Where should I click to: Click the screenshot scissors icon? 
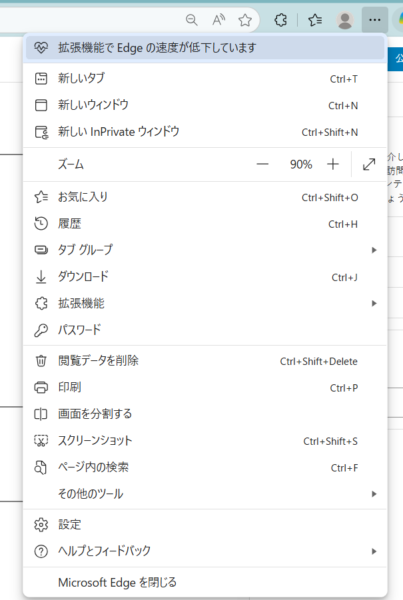pyautogui.click(x=41, y=441)
